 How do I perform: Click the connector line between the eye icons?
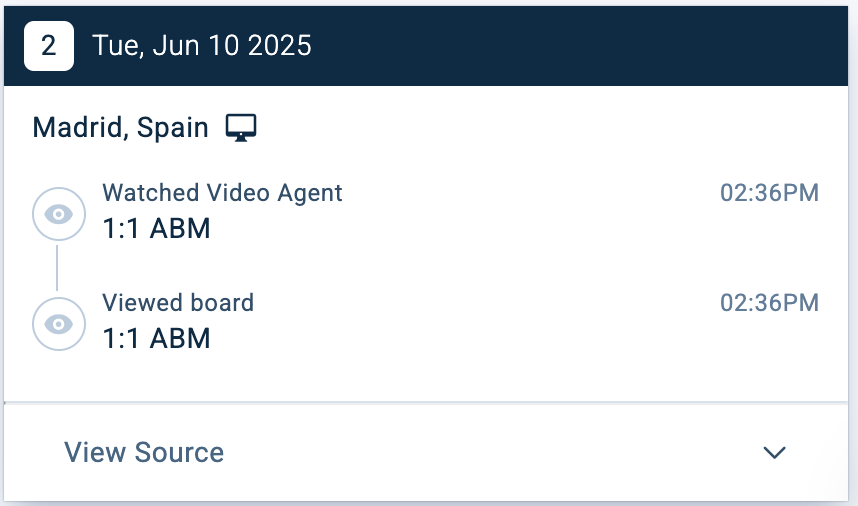click(57, 268)
